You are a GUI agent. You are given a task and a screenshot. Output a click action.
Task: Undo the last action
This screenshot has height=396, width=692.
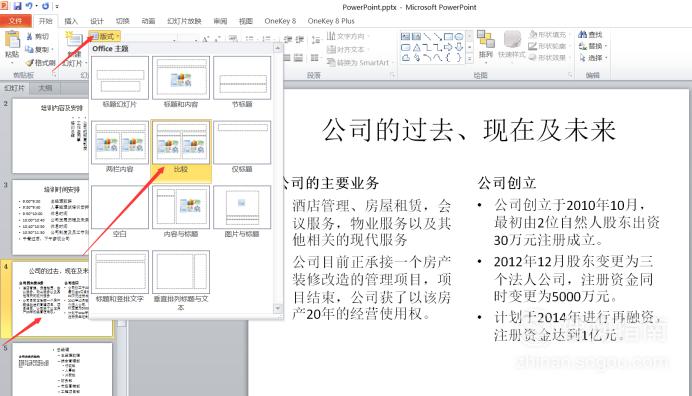click(x=29, y=6)
